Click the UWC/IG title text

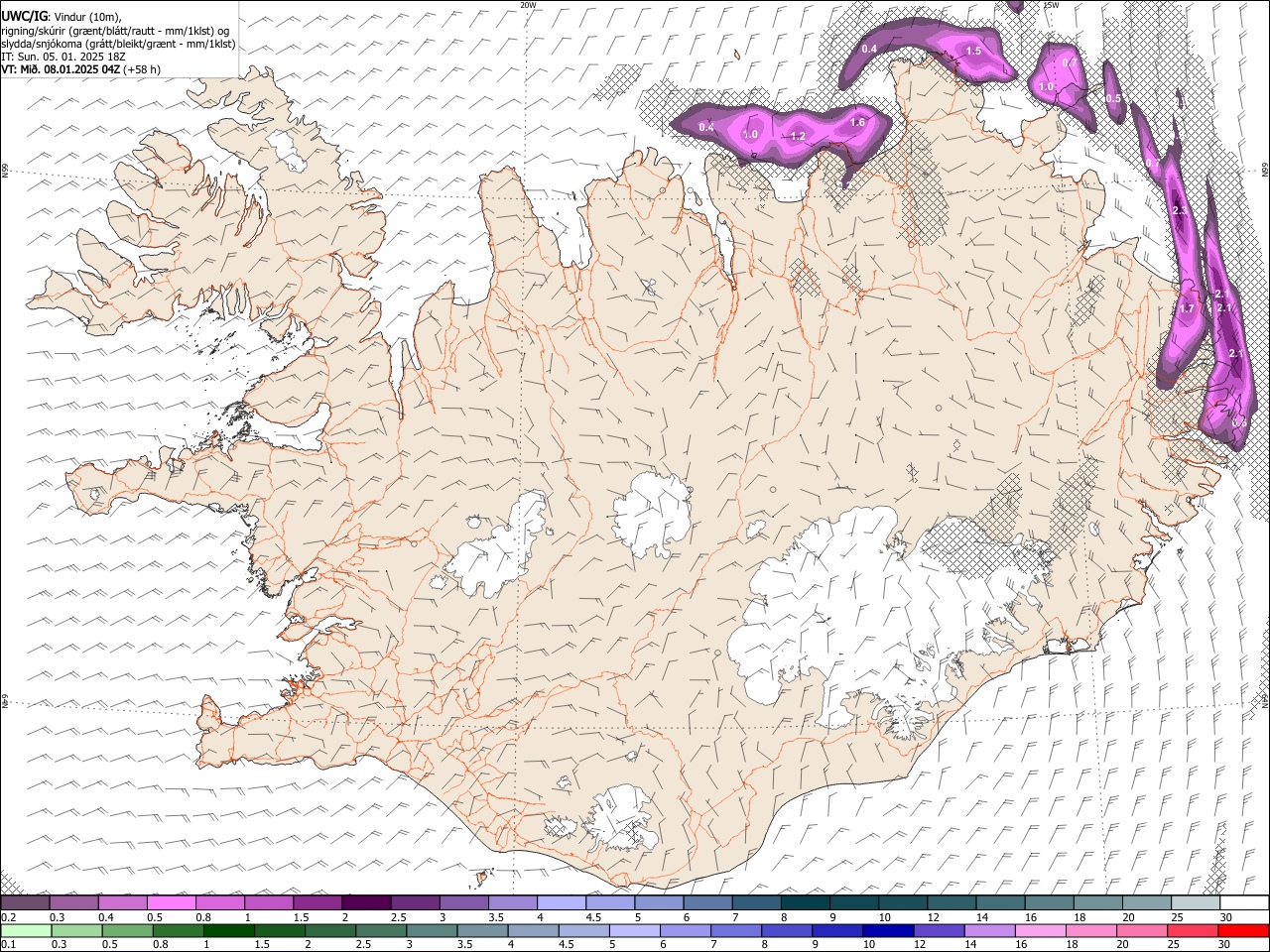23,17
